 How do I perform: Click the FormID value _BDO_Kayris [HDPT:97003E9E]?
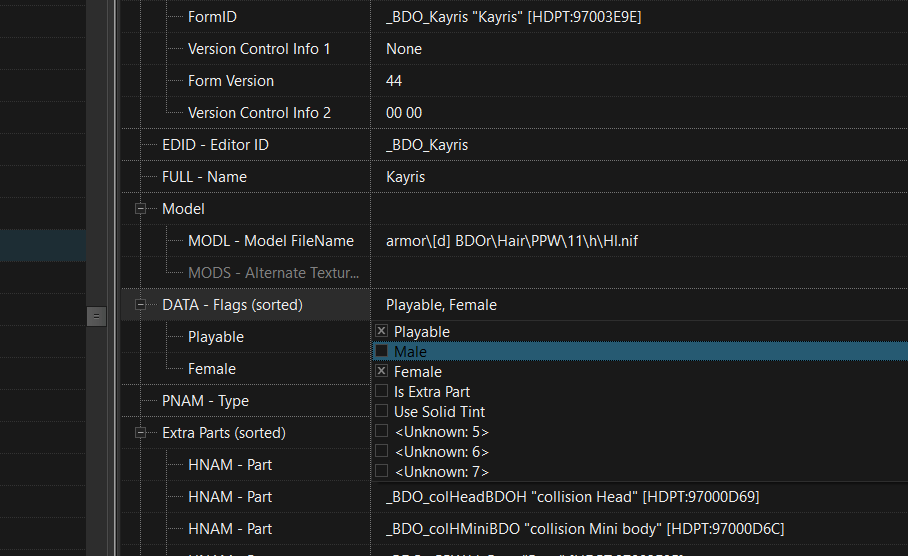pos(514,17)
